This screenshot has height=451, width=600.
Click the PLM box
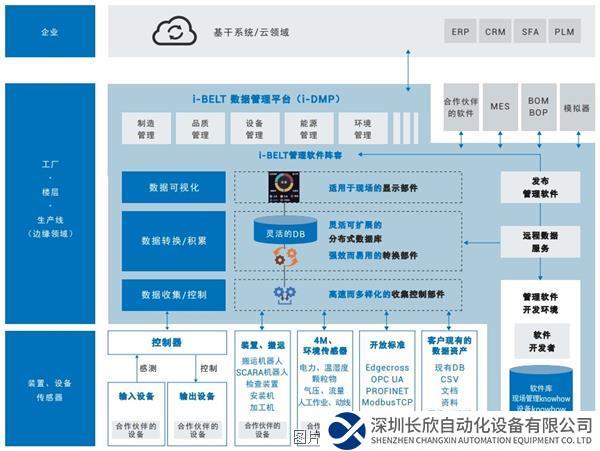coord(565,32)
